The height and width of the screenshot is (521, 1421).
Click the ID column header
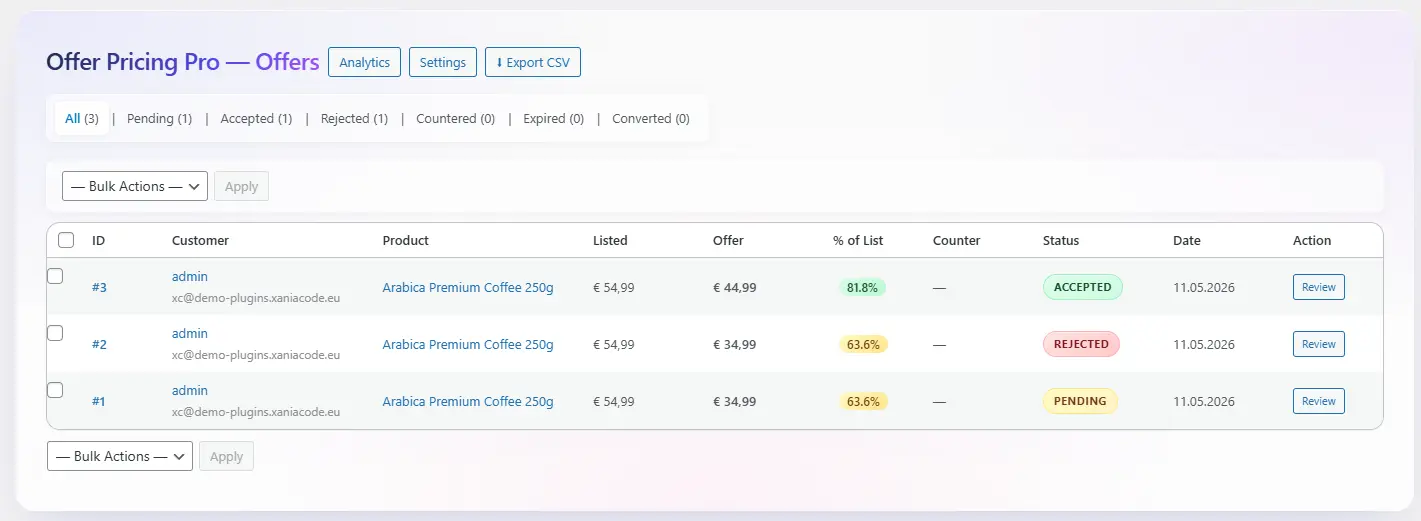(99, 240)
